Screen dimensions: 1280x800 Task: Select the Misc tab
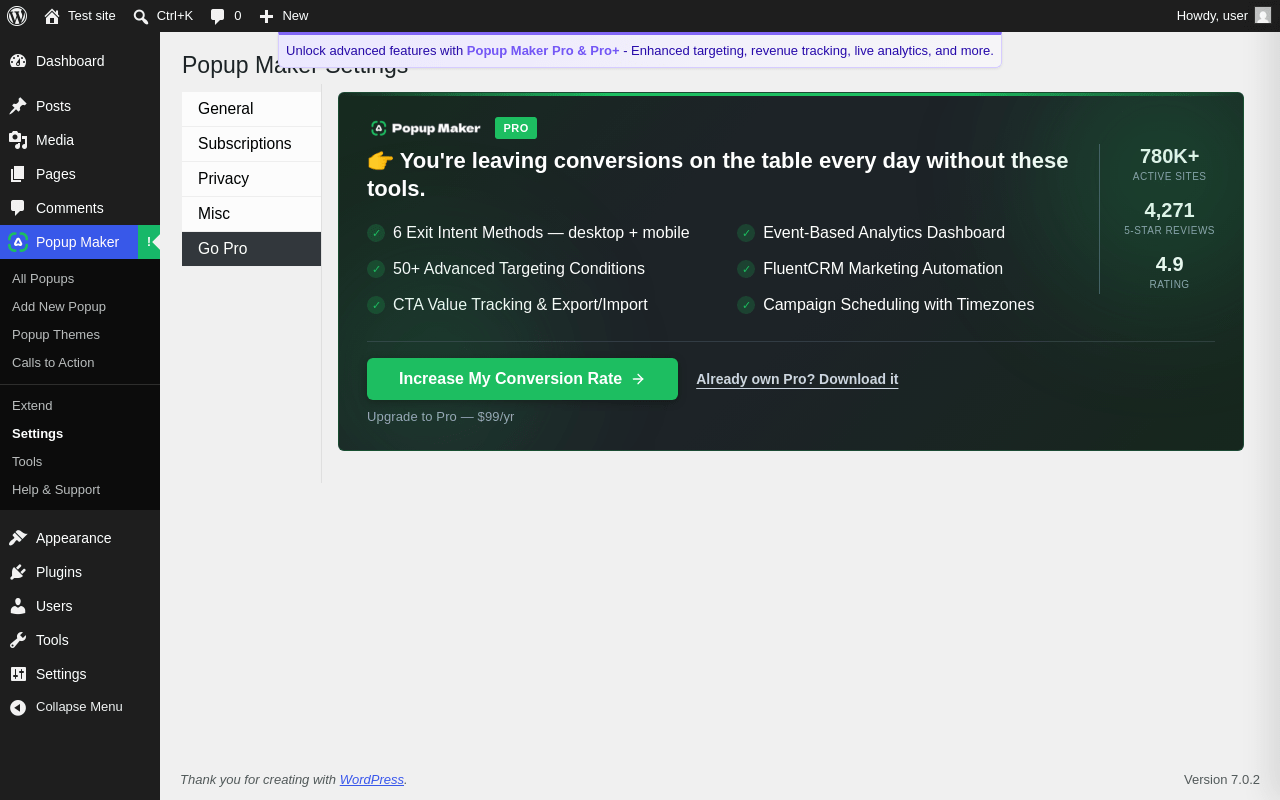point(251,214)
